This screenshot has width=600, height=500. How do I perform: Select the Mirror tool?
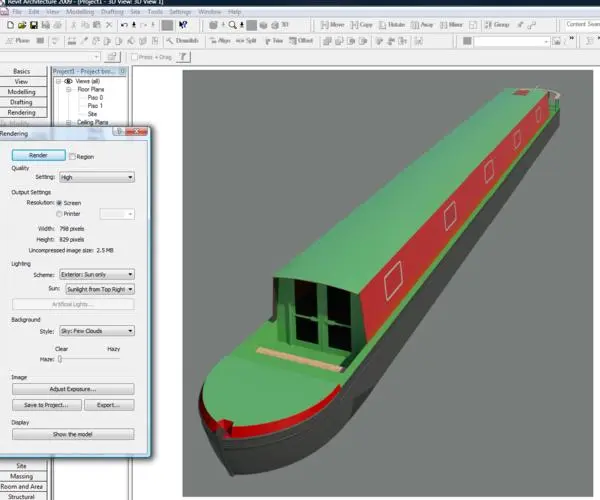tap(451, 25)
